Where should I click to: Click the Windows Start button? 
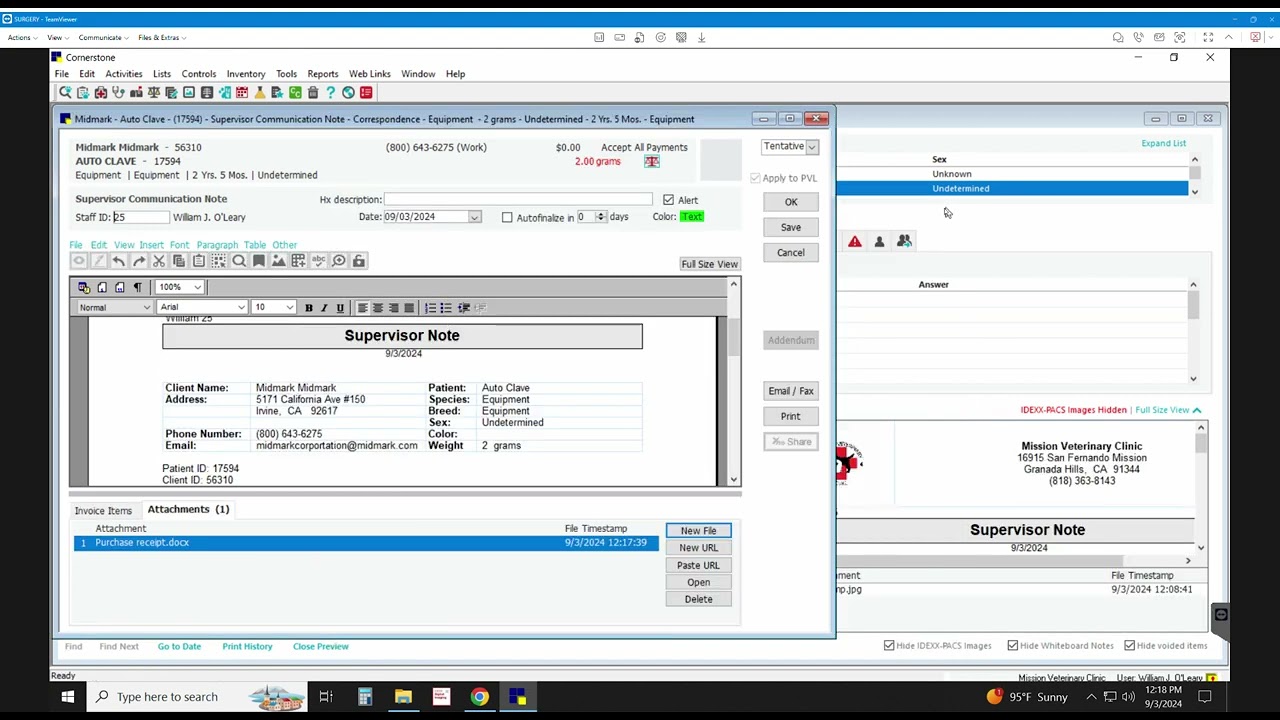(68, 697)
